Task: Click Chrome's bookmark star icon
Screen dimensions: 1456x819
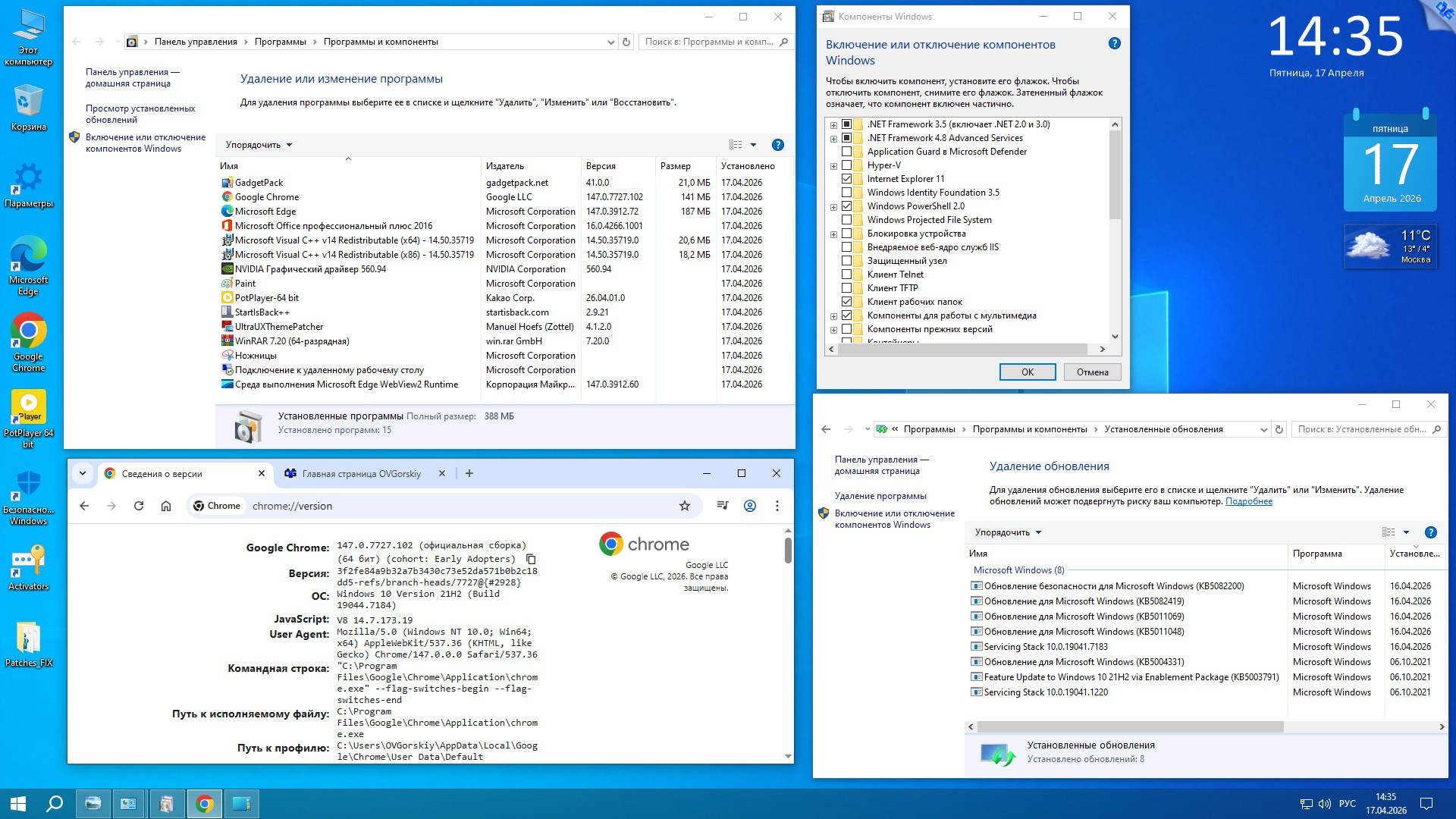Action: coord(684,506)
